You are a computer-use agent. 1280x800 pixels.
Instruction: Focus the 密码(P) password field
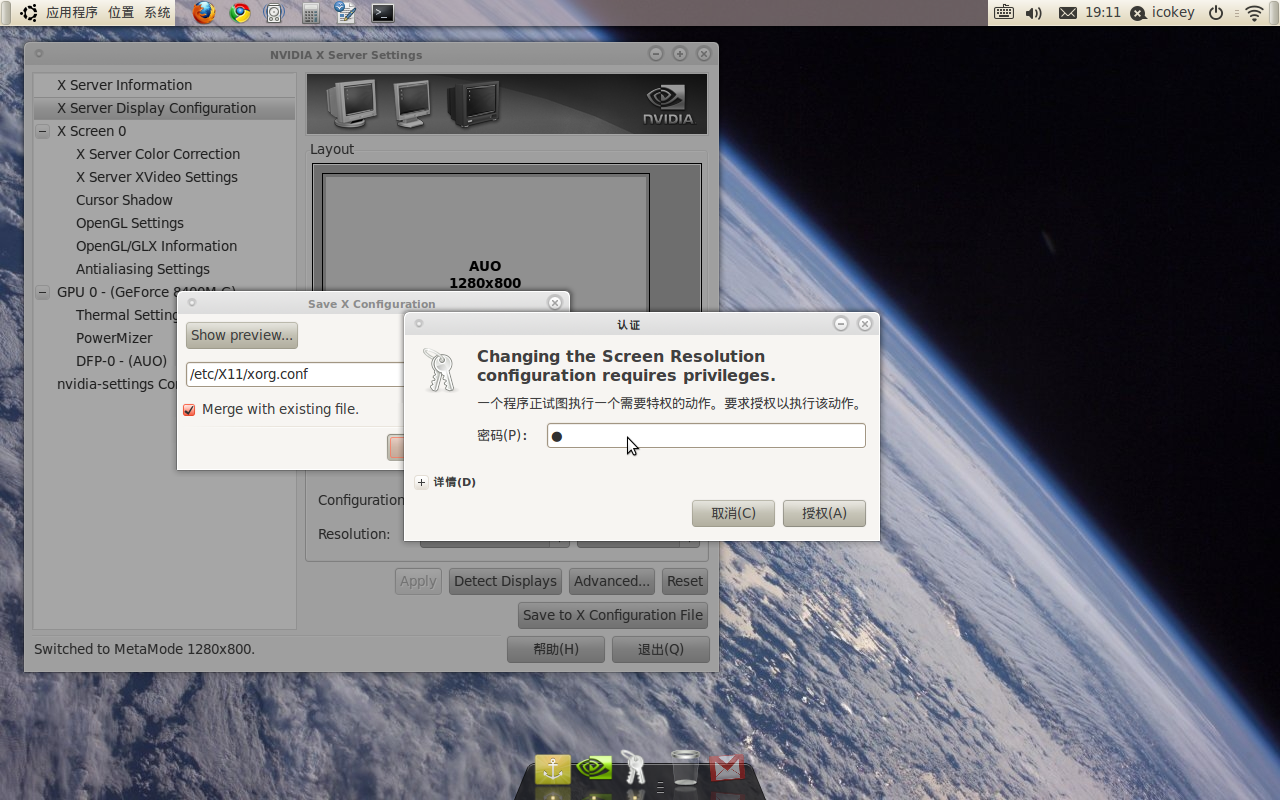(706, 436)
